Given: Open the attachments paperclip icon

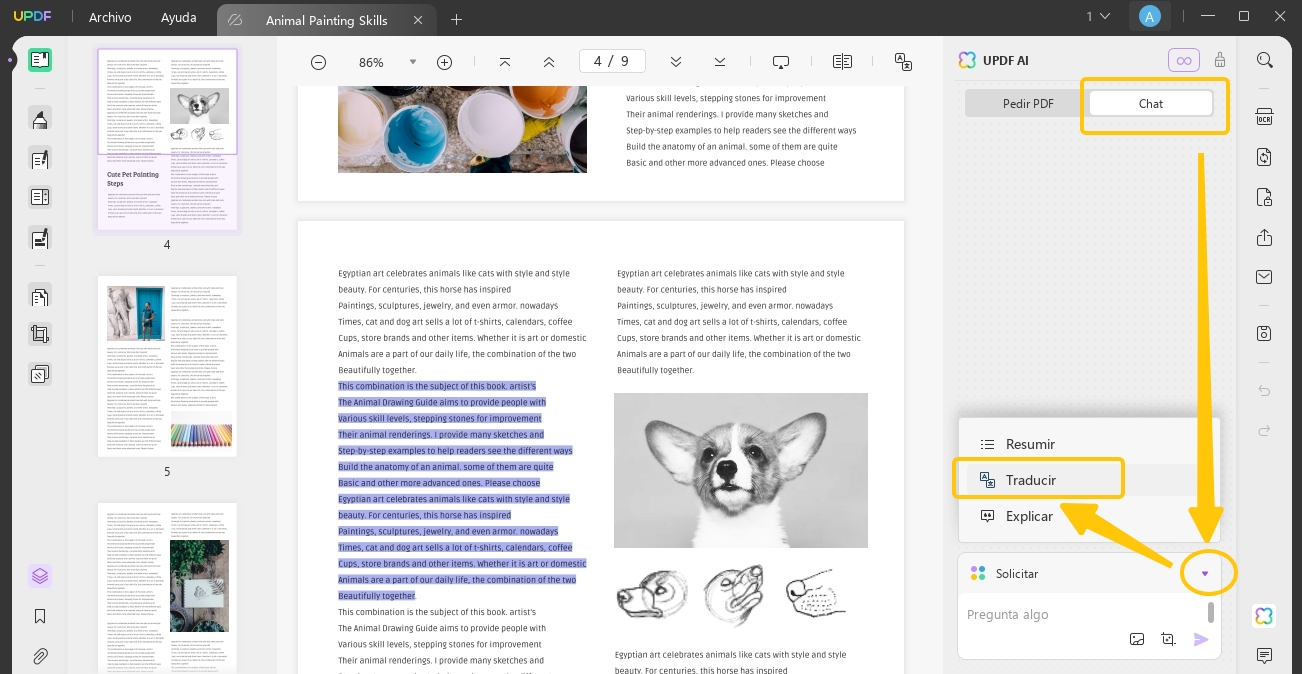Looking at the screenshot, I should 40,657.
